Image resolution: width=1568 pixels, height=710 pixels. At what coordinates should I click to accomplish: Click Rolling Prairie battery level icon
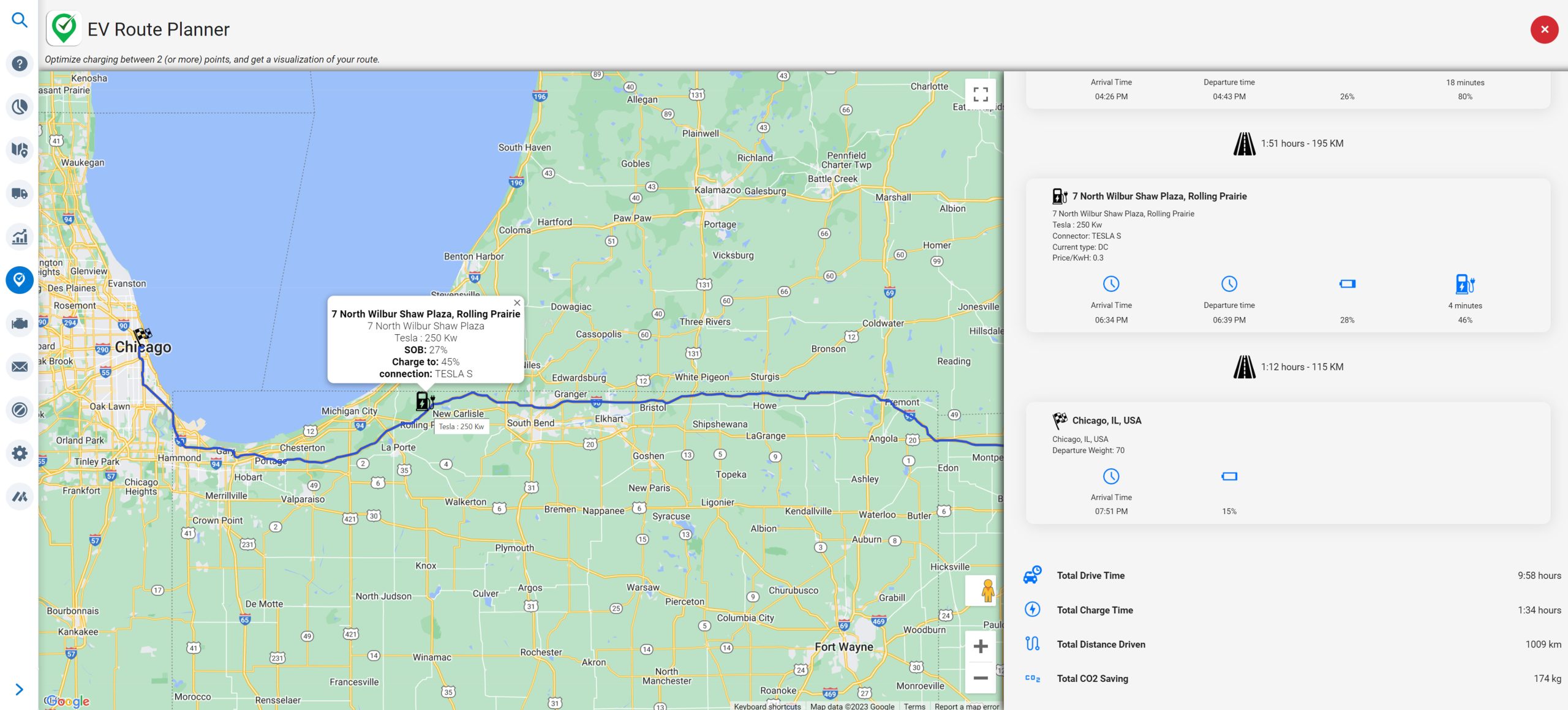click(x=1347, y=284)
